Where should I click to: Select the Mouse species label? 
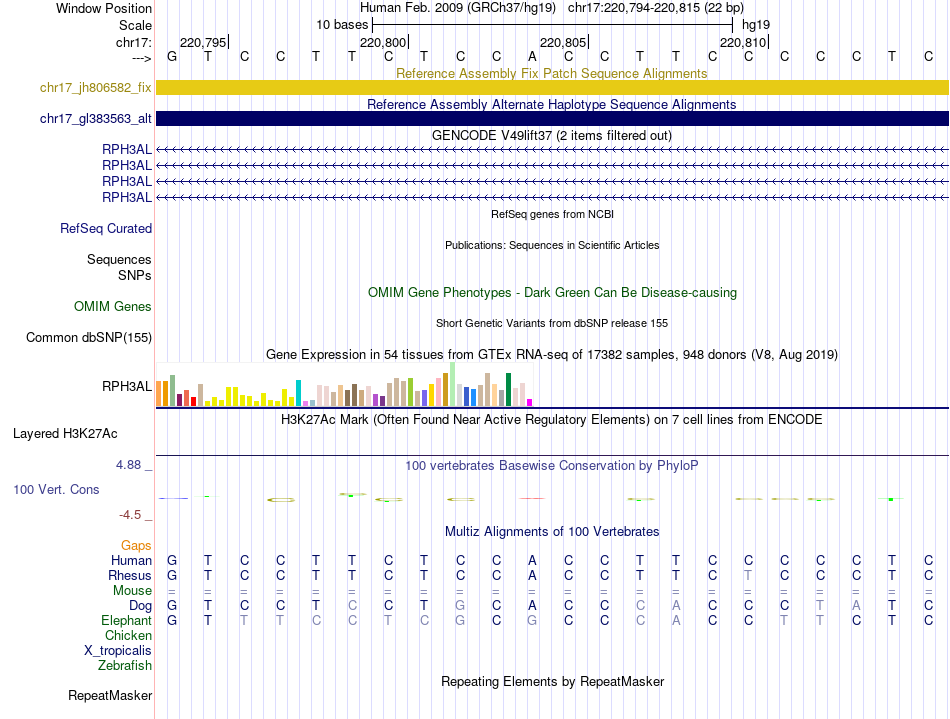(x=133, y=591)
